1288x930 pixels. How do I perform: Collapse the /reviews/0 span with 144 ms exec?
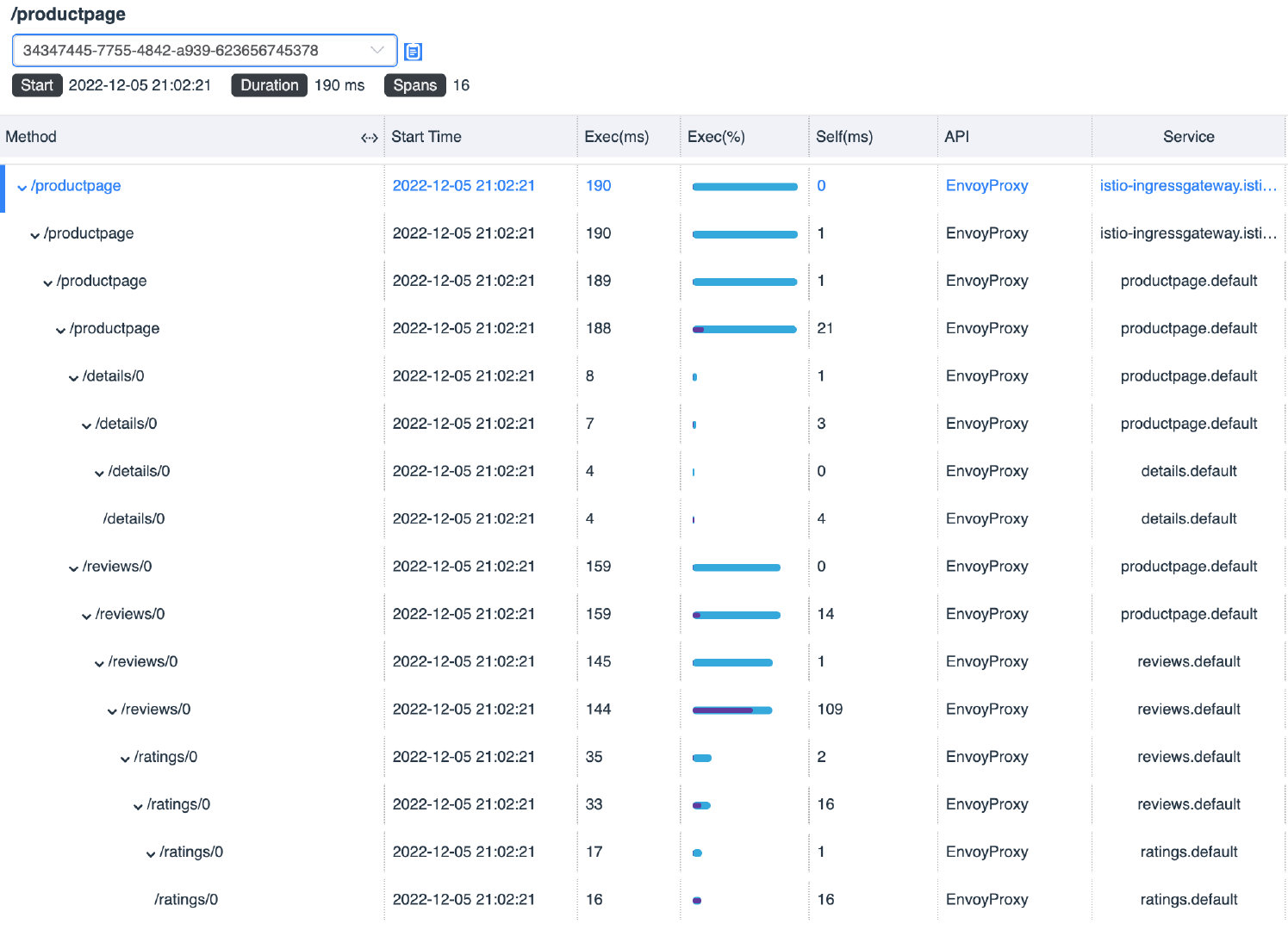(x=113, y=711)
